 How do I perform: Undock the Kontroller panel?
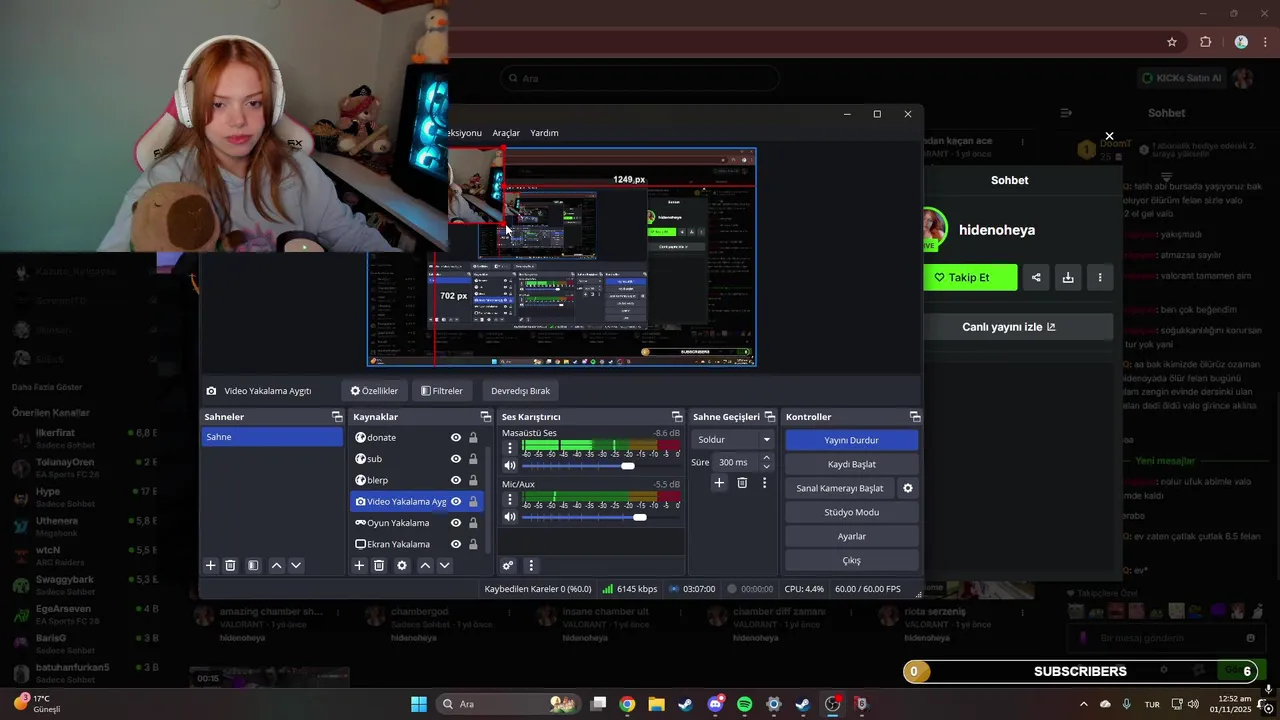[915, 417]
